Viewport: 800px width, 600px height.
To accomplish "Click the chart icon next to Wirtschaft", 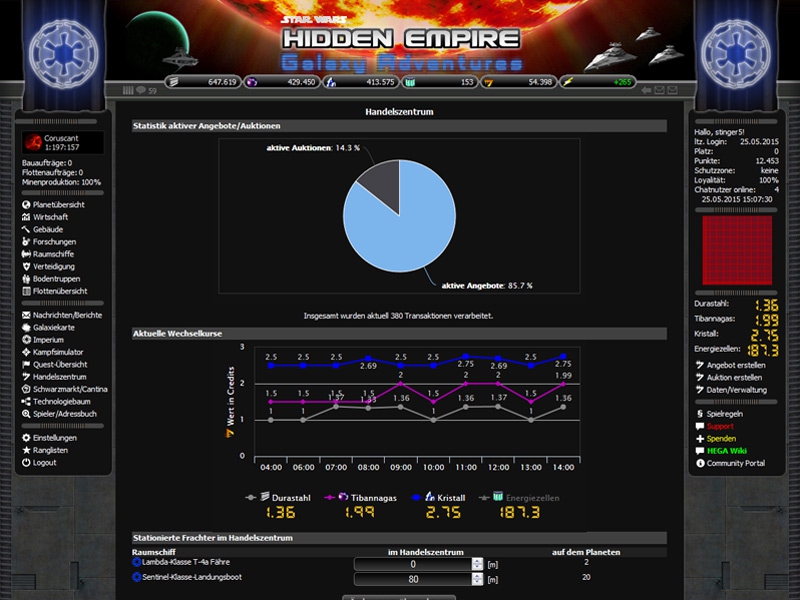I will tap(26, 217).
